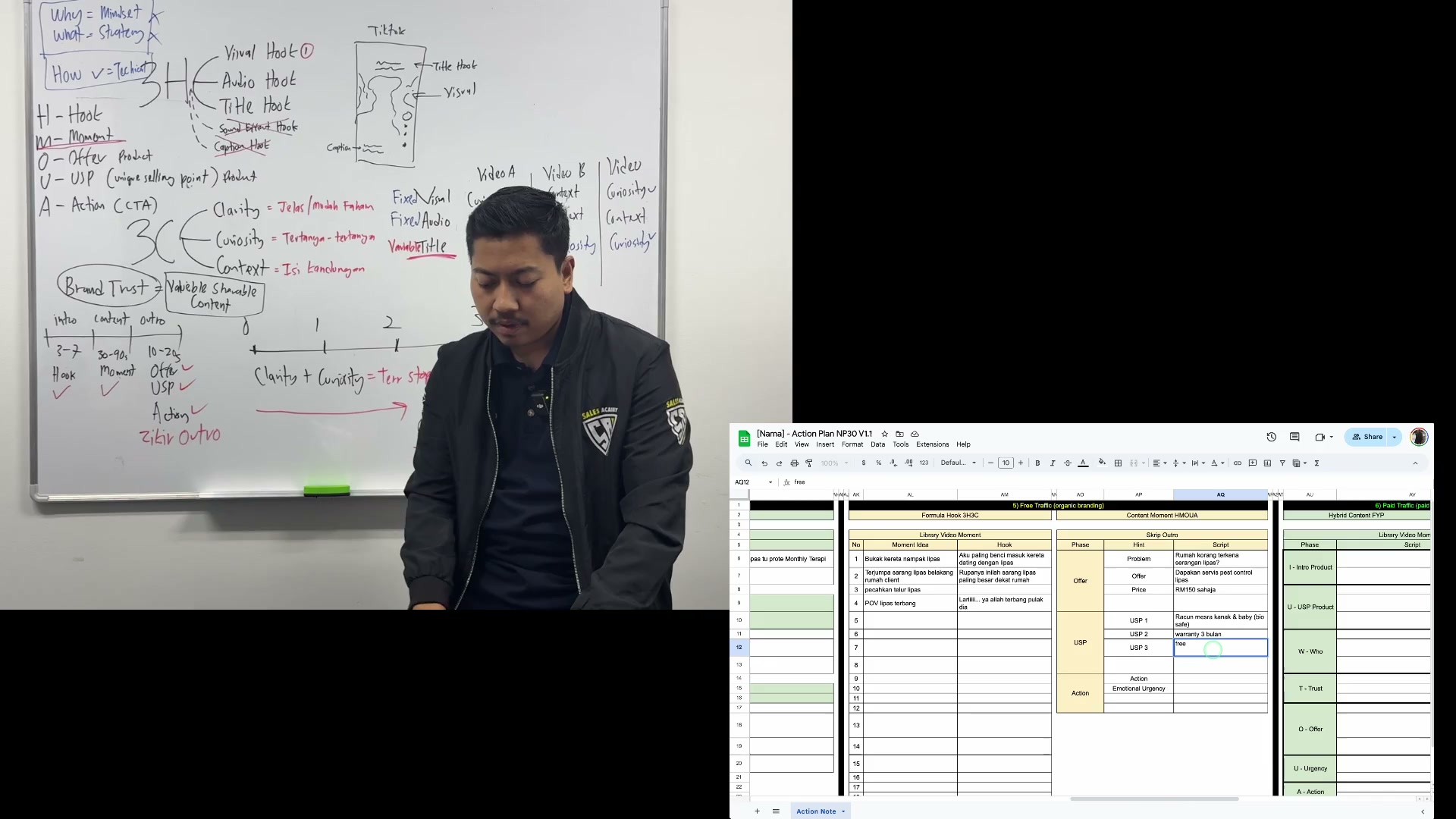Open the Extensions menu
The width and height of the screenshot is (1456, 819).
click(x=932, y=444)
